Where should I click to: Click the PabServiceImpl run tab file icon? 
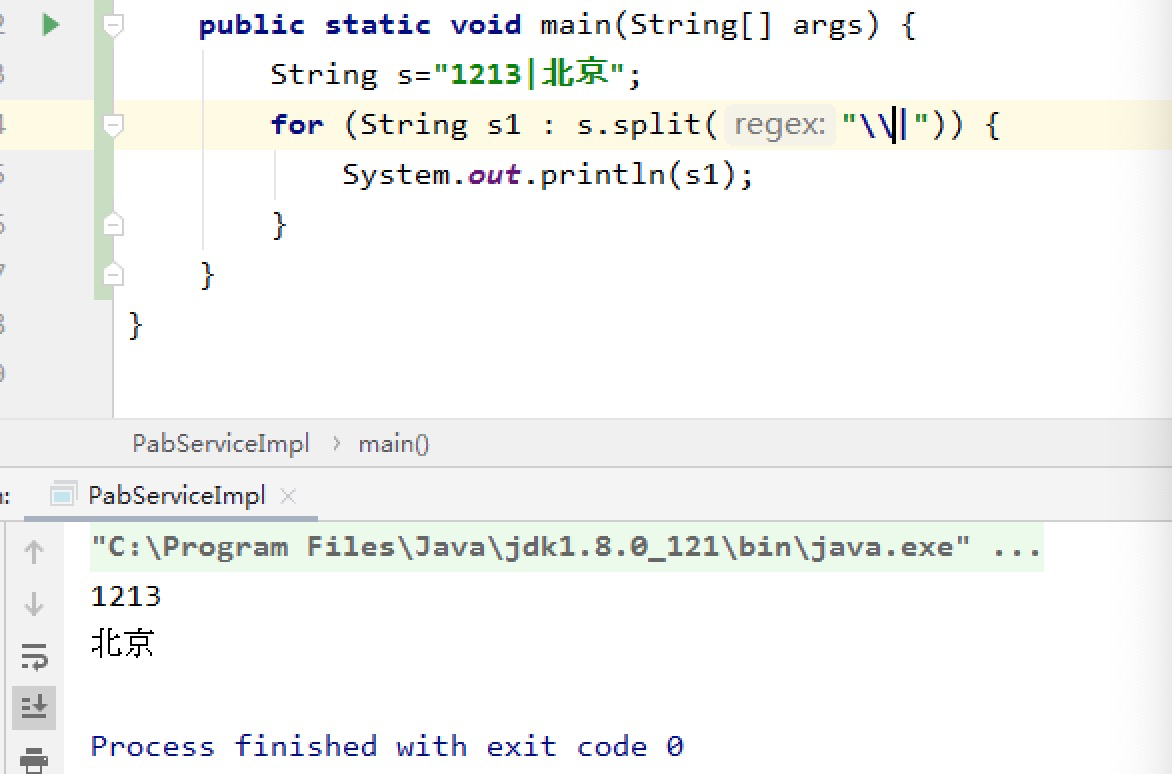point(63,495)
